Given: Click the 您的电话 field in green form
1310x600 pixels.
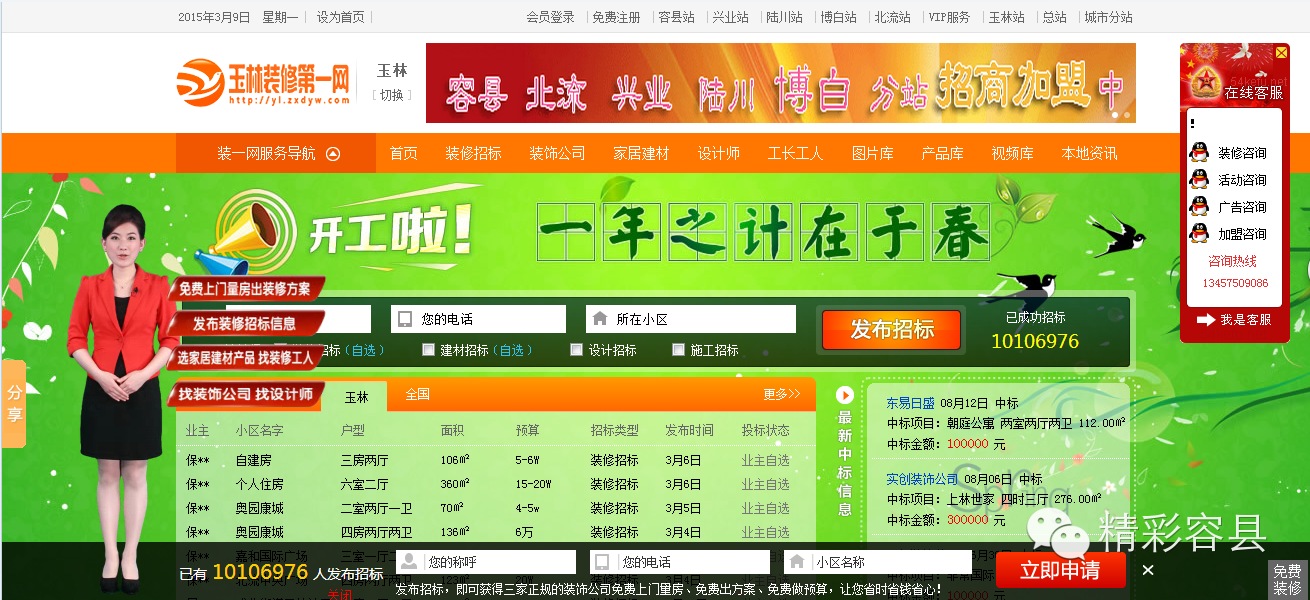Looking at the screenshot, I should coord(478,319).
